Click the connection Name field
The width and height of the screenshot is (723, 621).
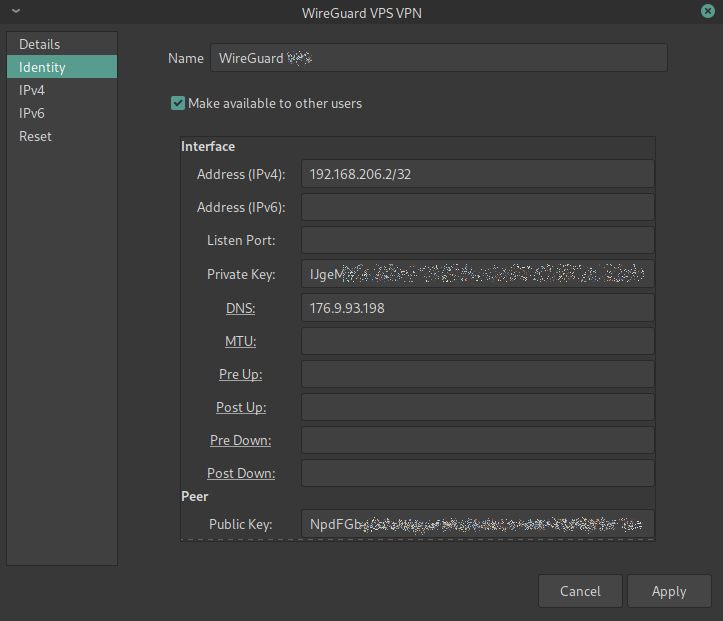tap(439, 58)
